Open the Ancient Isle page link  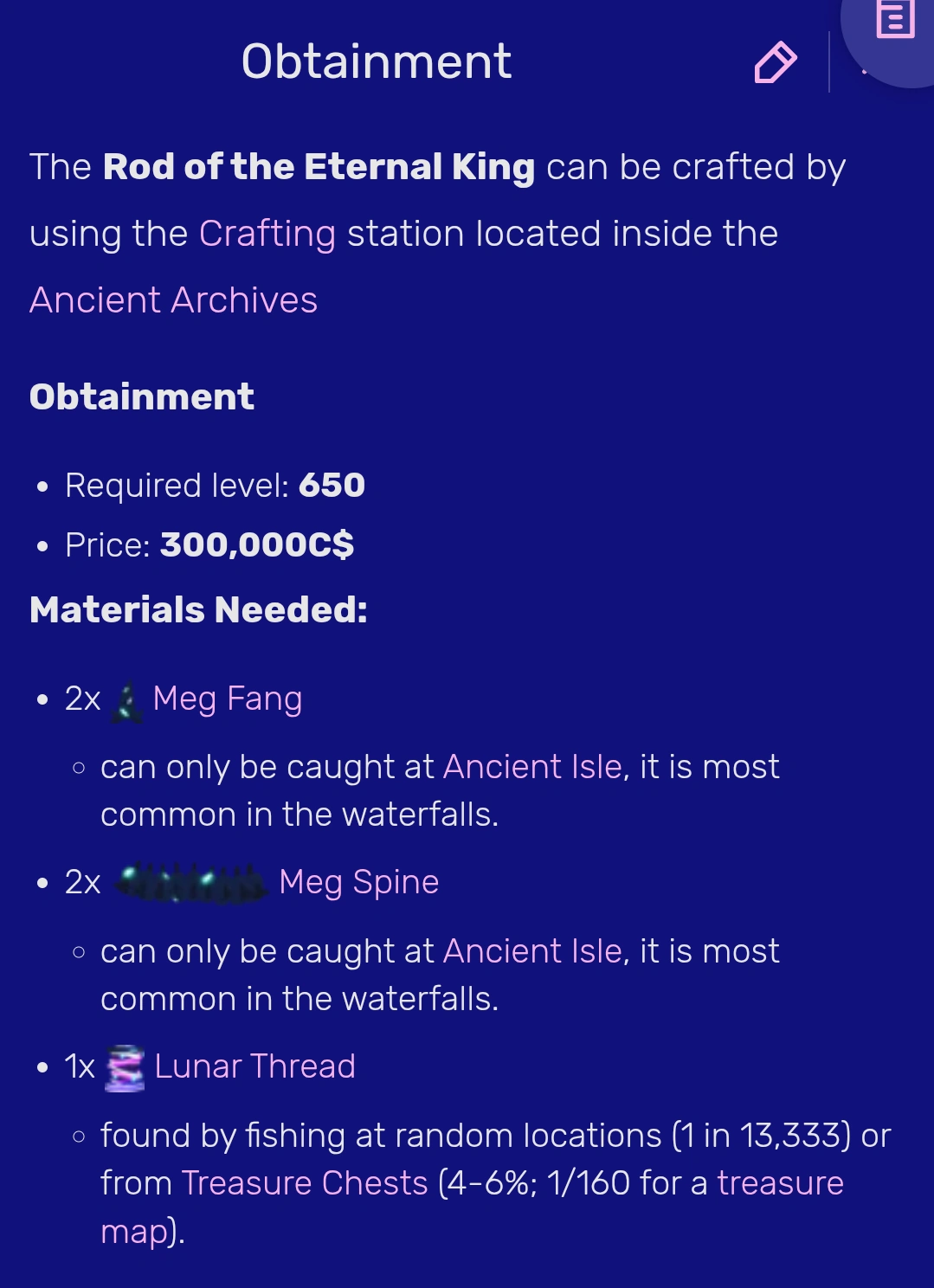[530, 766]
